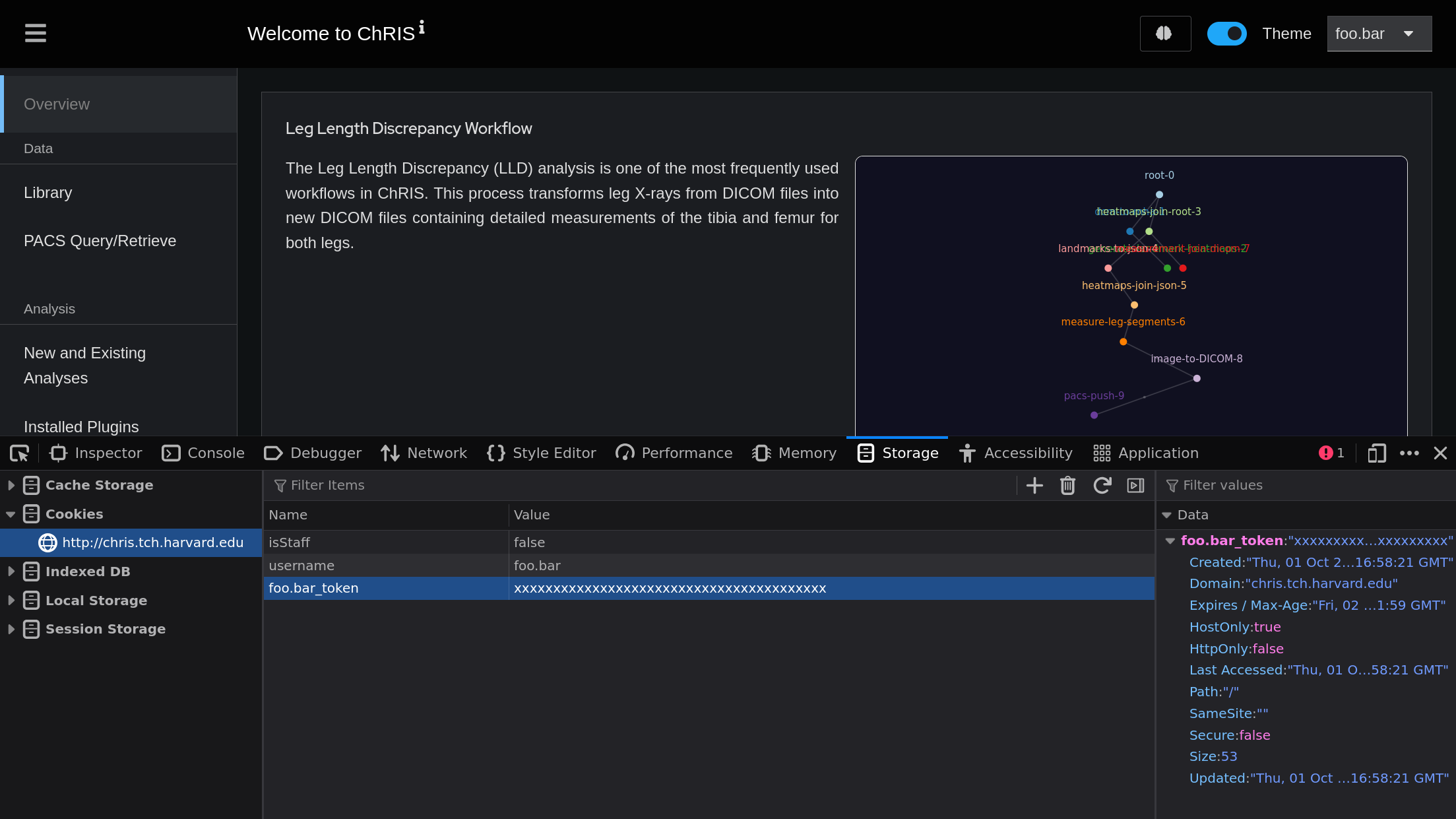Image resolution: width=1456 pixels, height=819 pixels.
Task: Toggle the Theme switch
Action: coord(1226,34)
